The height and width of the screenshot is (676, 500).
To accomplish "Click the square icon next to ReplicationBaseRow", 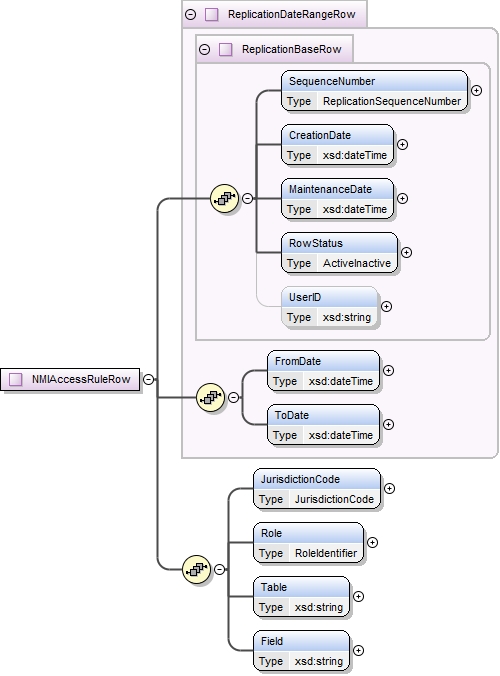I will [225, 50].
